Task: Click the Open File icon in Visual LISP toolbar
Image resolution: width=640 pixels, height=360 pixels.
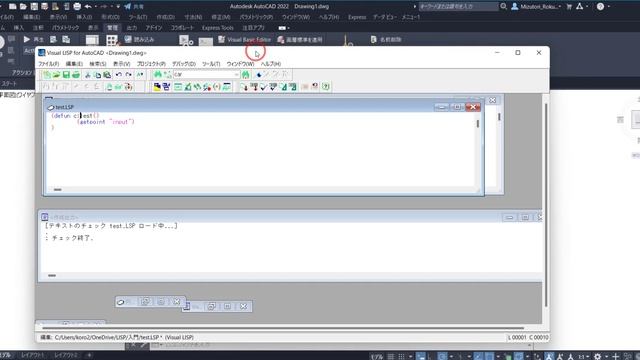Action: tap(56, 75)
